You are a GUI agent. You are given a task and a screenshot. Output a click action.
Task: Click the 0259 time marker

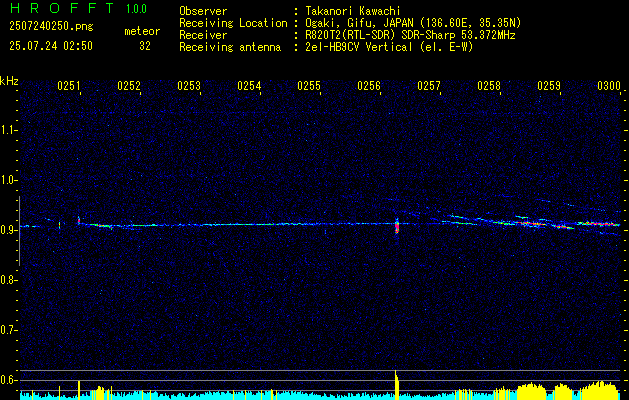click(x=549, y=86)
